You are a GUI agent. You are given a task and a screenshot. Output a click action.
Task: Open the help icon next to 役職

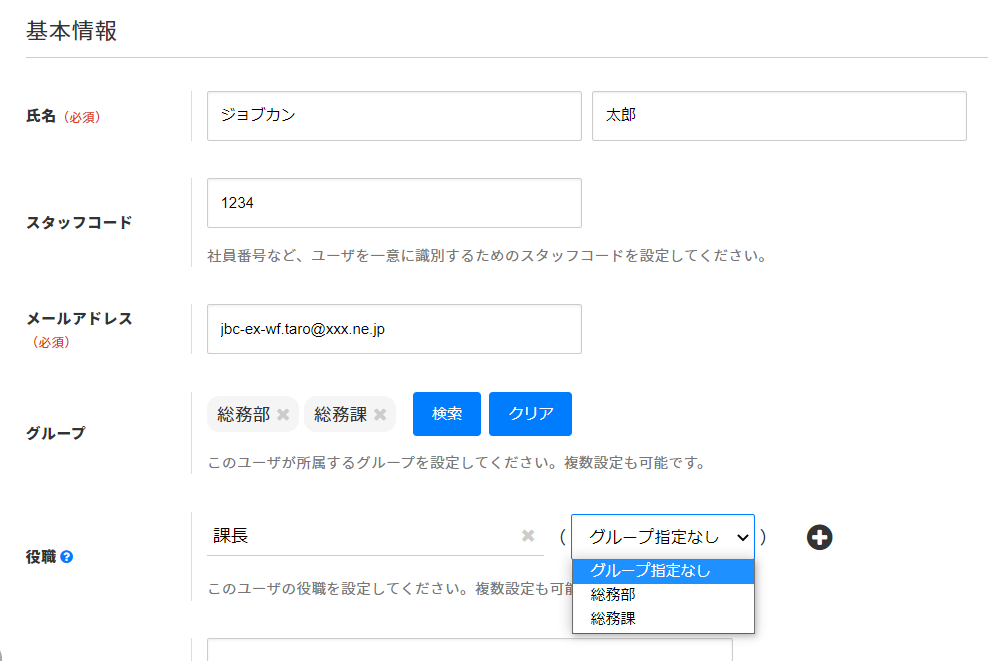(66, 558)
